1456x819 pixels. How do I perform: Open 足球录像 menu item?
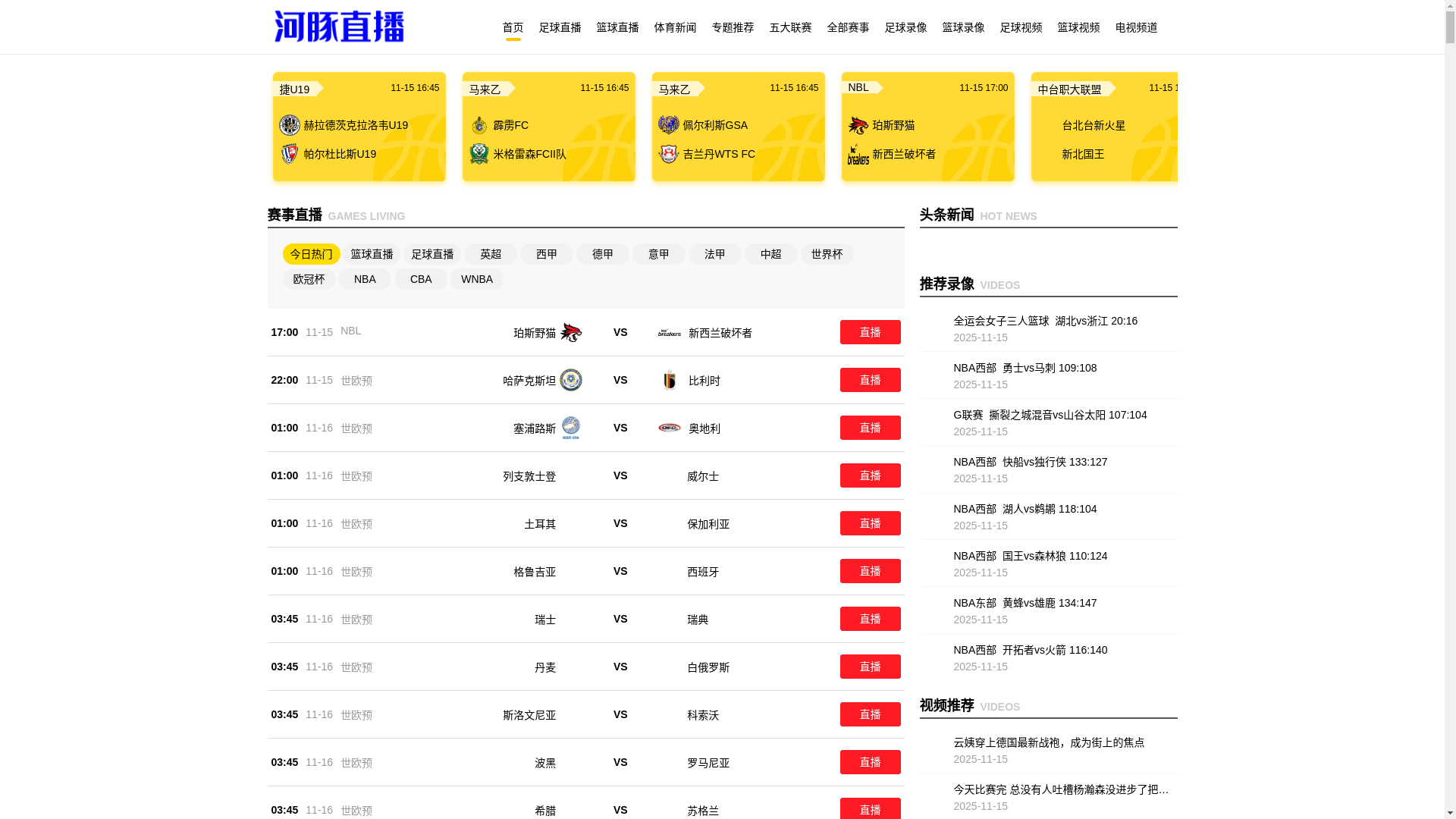coord(905,27)
